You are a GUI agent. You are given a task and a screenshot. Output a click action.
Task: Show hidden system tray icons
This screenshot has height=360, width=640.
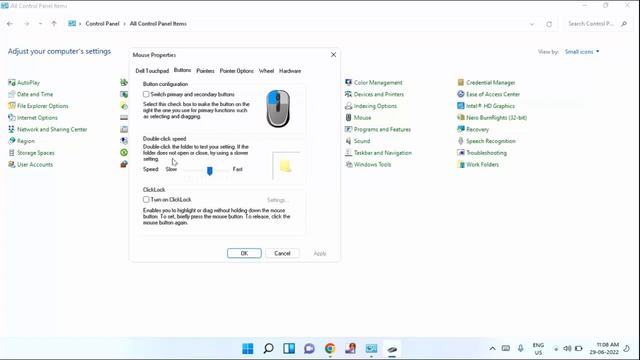coord(492,349)
